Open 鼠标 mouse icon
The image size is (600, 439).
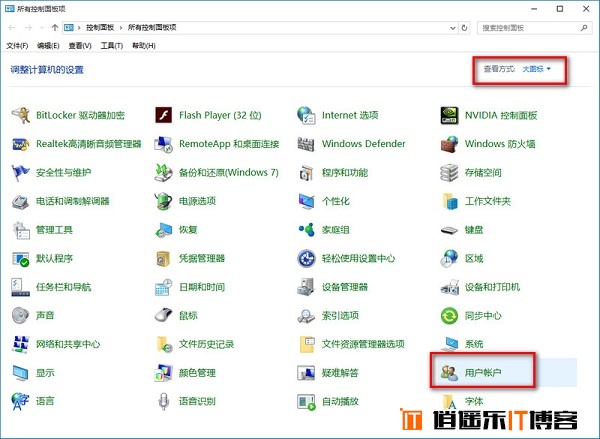[163, 316]
